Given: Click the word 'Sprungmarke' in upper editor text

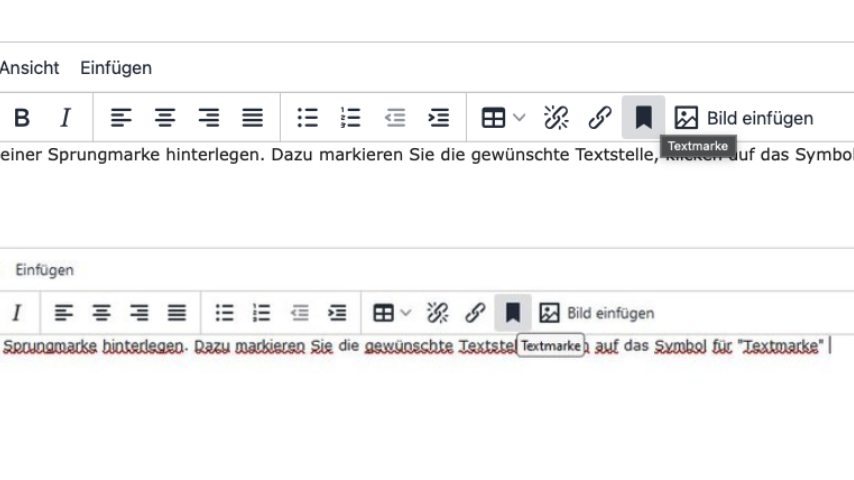Looking at the screenshot, I should pyautogui.click(x=104, y=155).
